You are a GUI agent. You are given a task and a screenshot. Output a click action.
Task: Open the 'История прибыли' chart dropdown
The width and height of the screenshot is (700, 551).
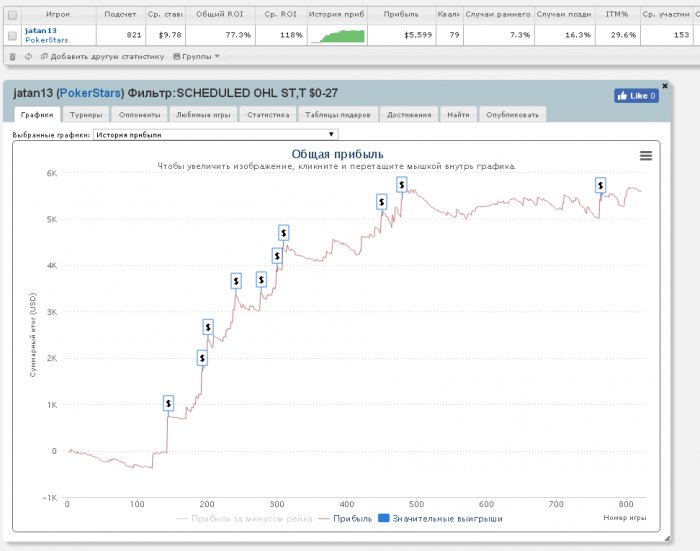pos(215,134)
